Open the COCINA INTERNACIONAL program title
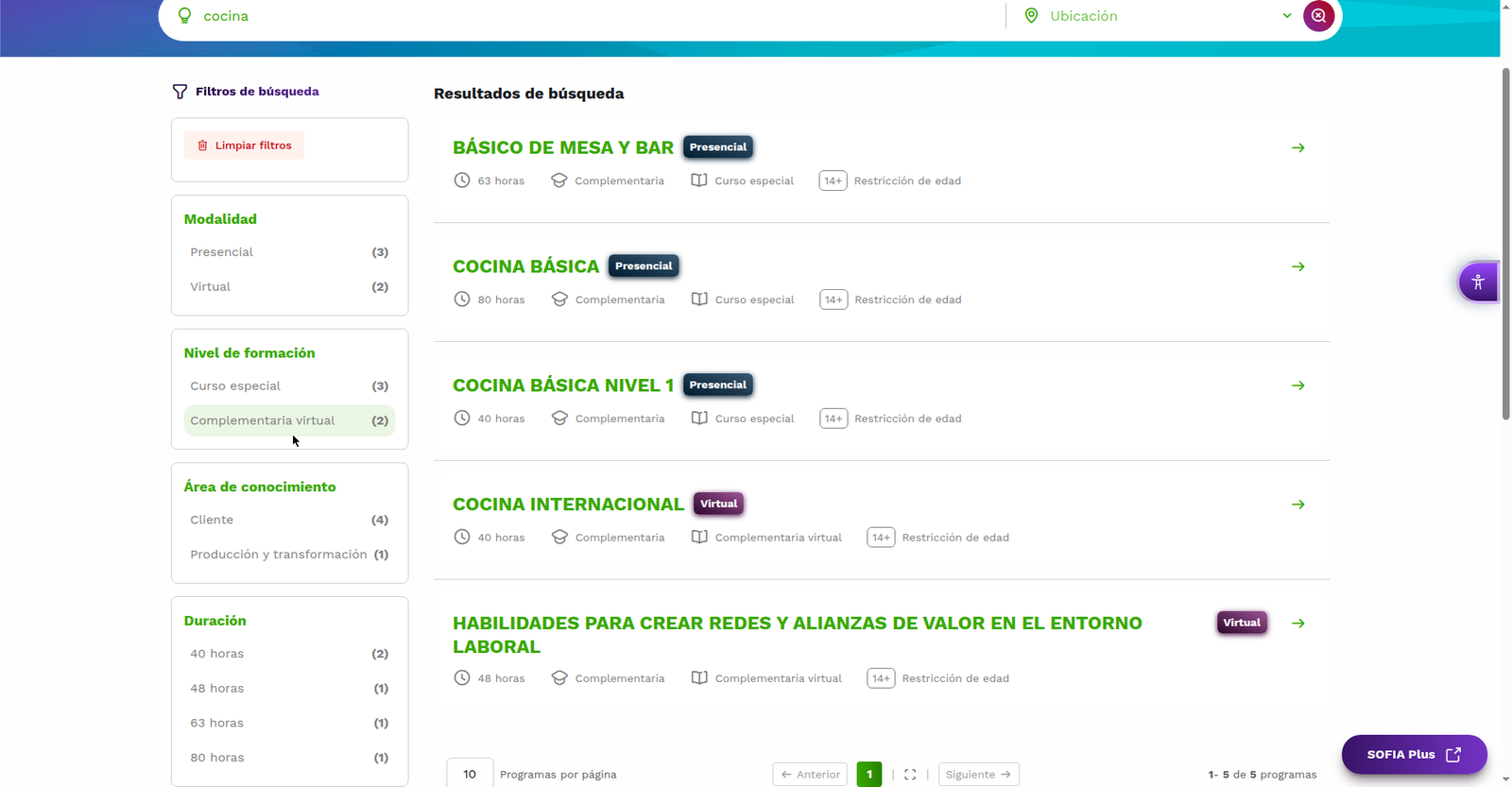The width and height of the screenshot is (1512, 787). pyautogui.click(x=568, y=505)
